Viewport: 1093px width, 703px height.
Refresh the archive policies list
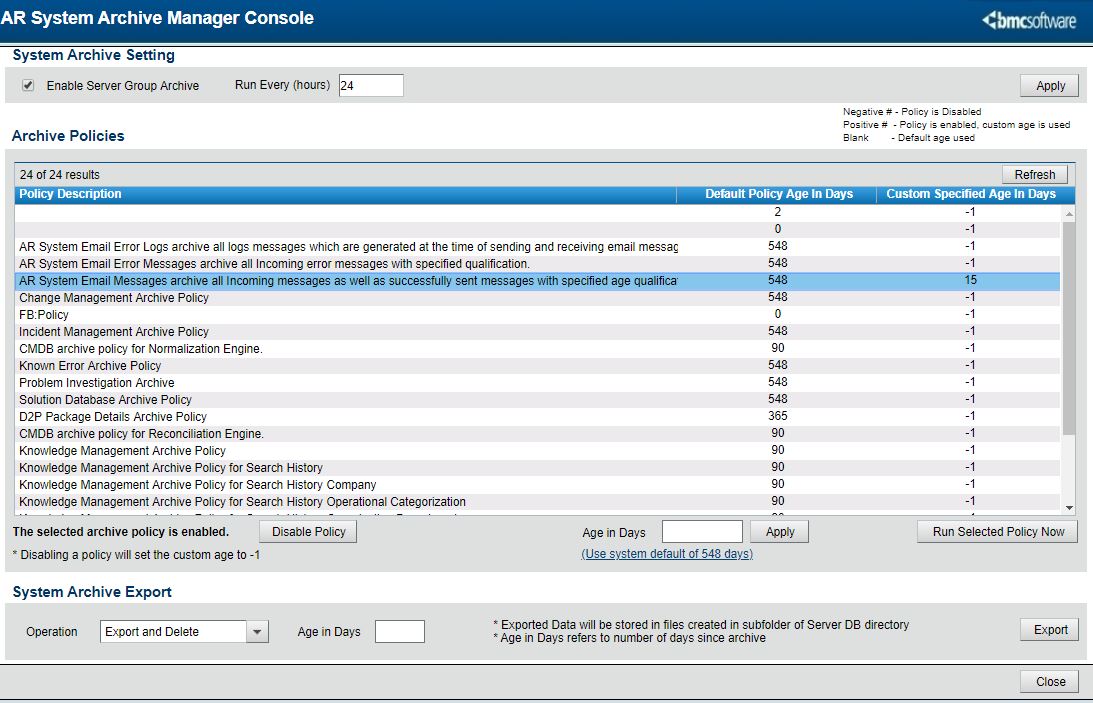[1034, 175]
